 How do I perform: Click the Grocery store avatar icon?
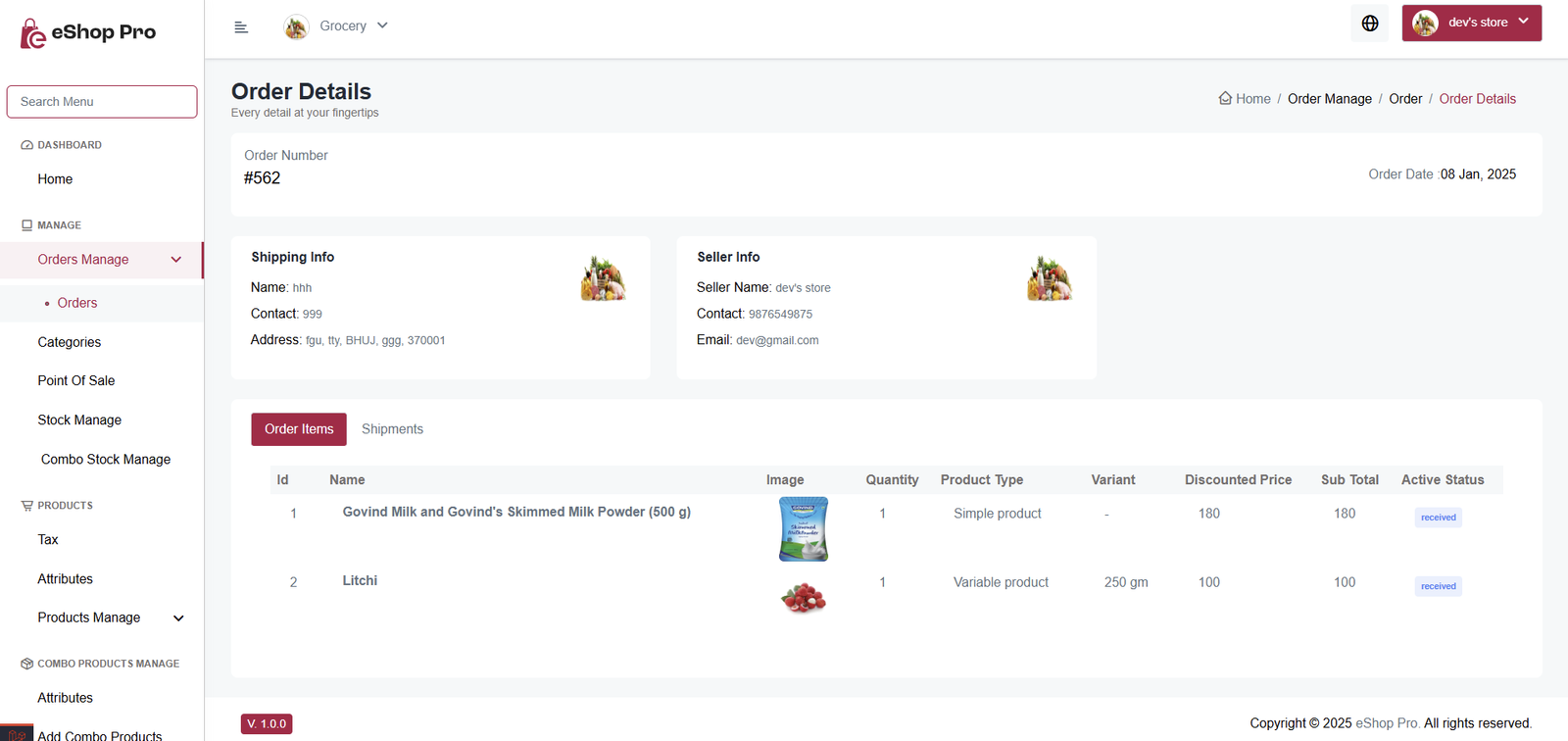(x=296, y=26)
